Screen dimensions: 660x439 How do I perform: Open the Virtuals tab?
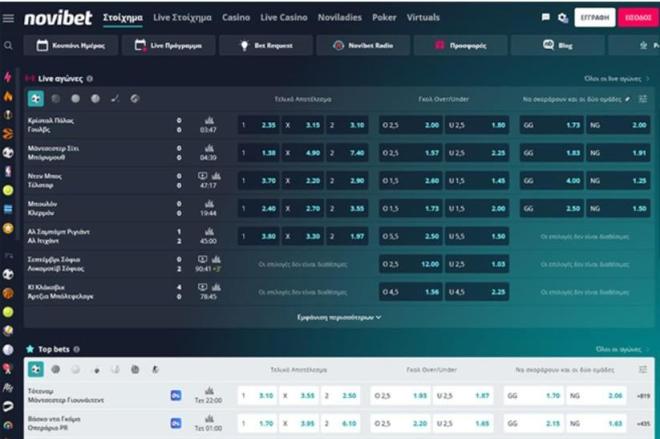click(423, 18)
